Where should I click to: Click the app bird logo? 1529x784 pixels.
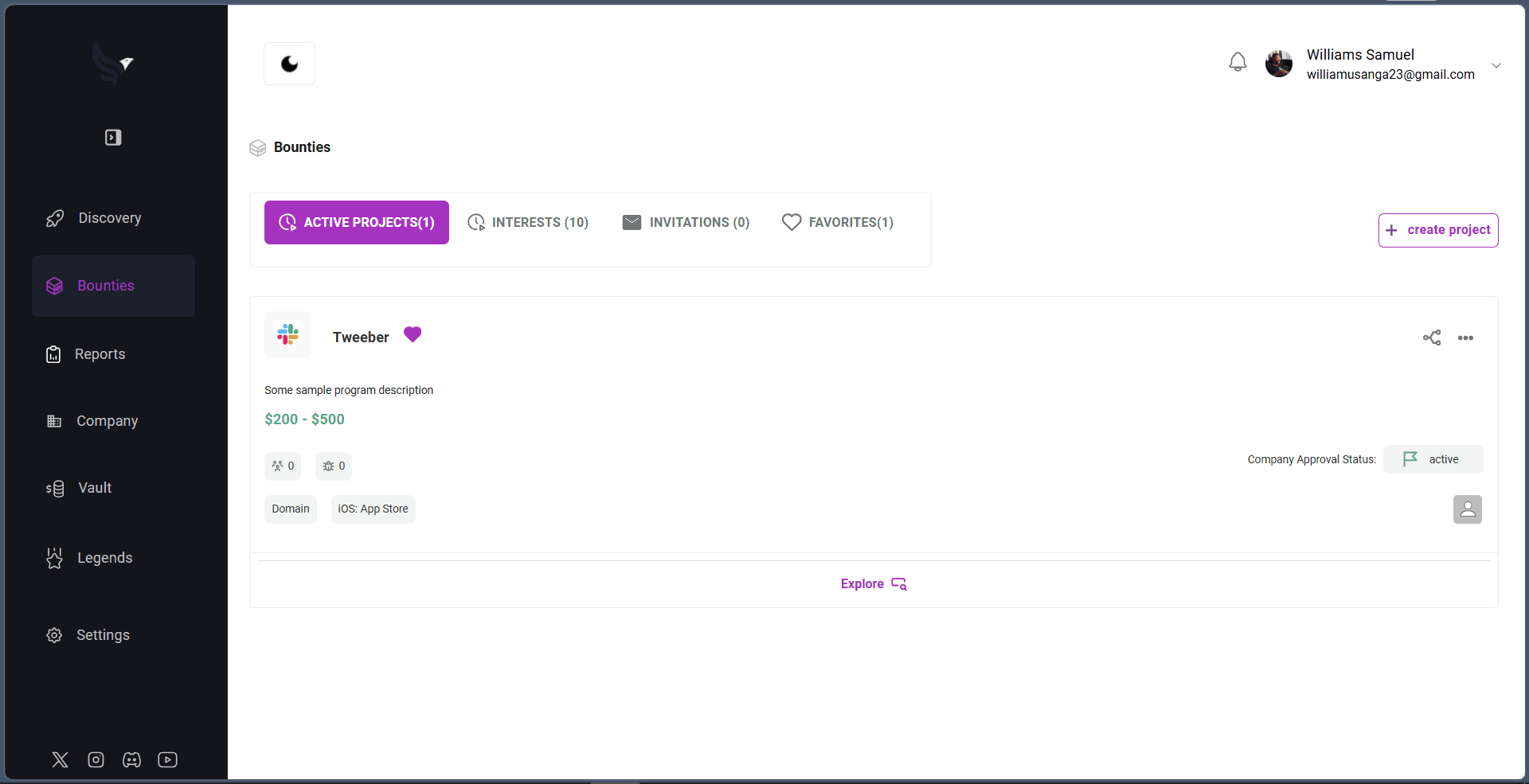[112, 62]
